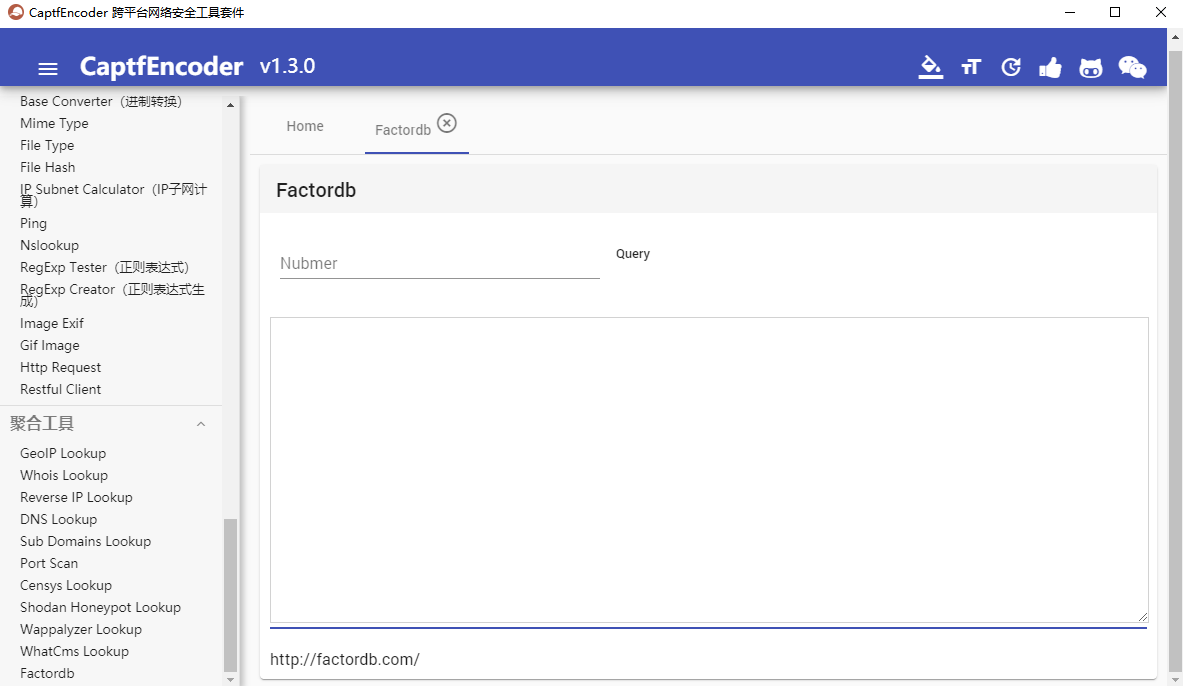1183x686 pixels.
Task: Click the font size icon in header
Action: click(x=971, y=67)
